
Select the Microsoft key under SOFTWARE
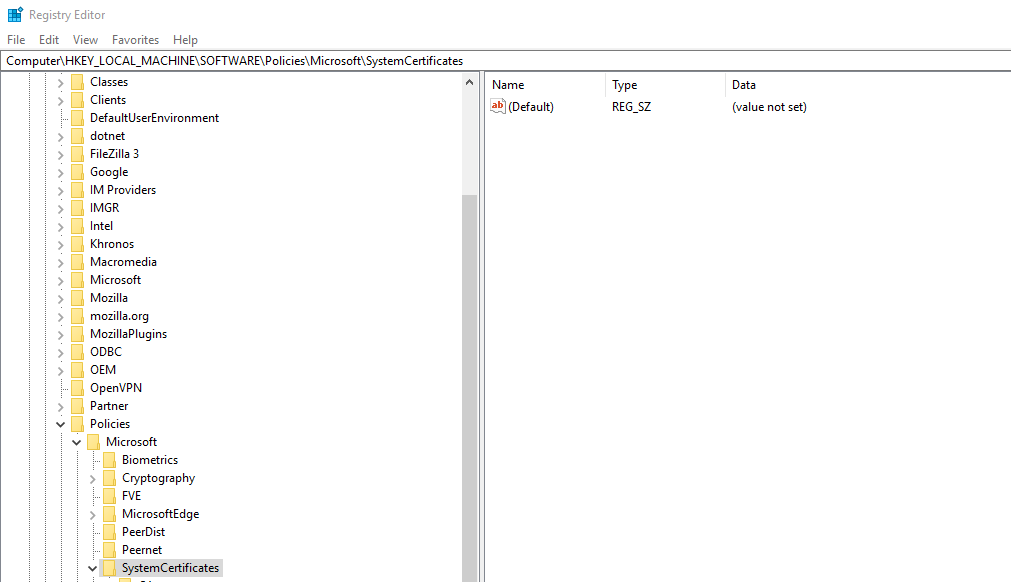tap(115, 280)
